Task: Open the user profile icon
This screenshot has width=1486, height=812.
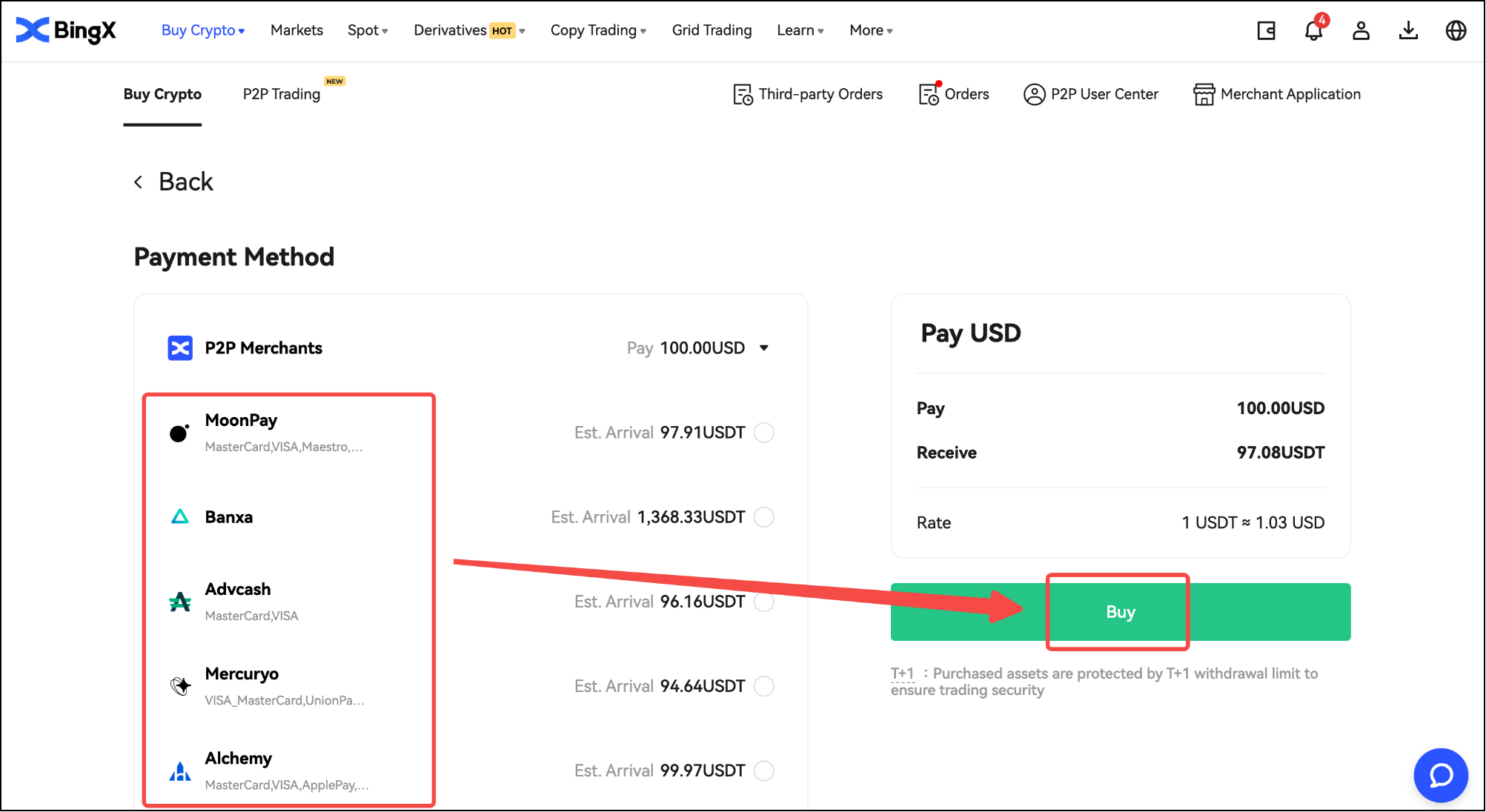Action: coord(1361,30)
